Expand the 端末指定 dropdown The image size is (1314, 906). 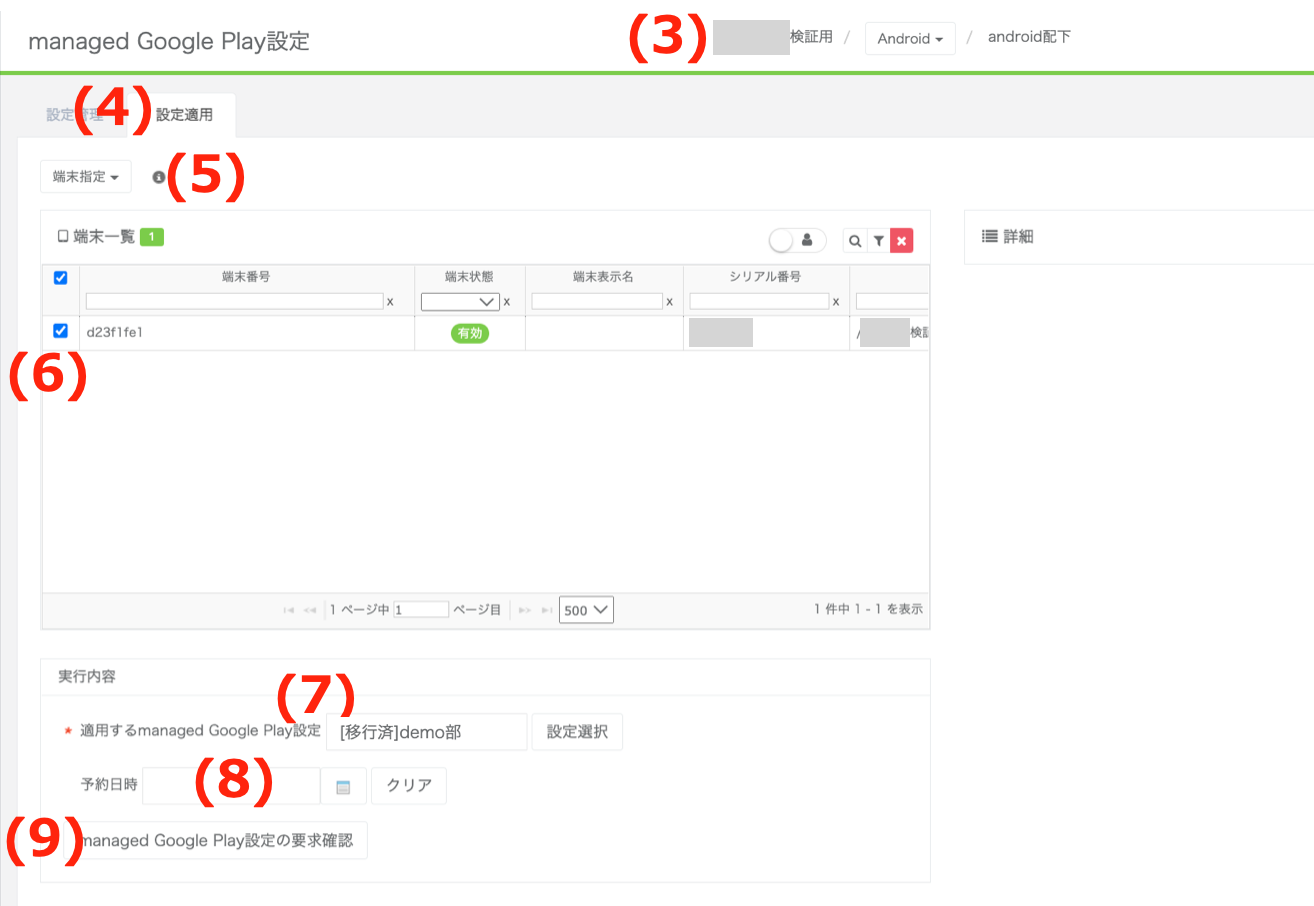coord(85,177)
